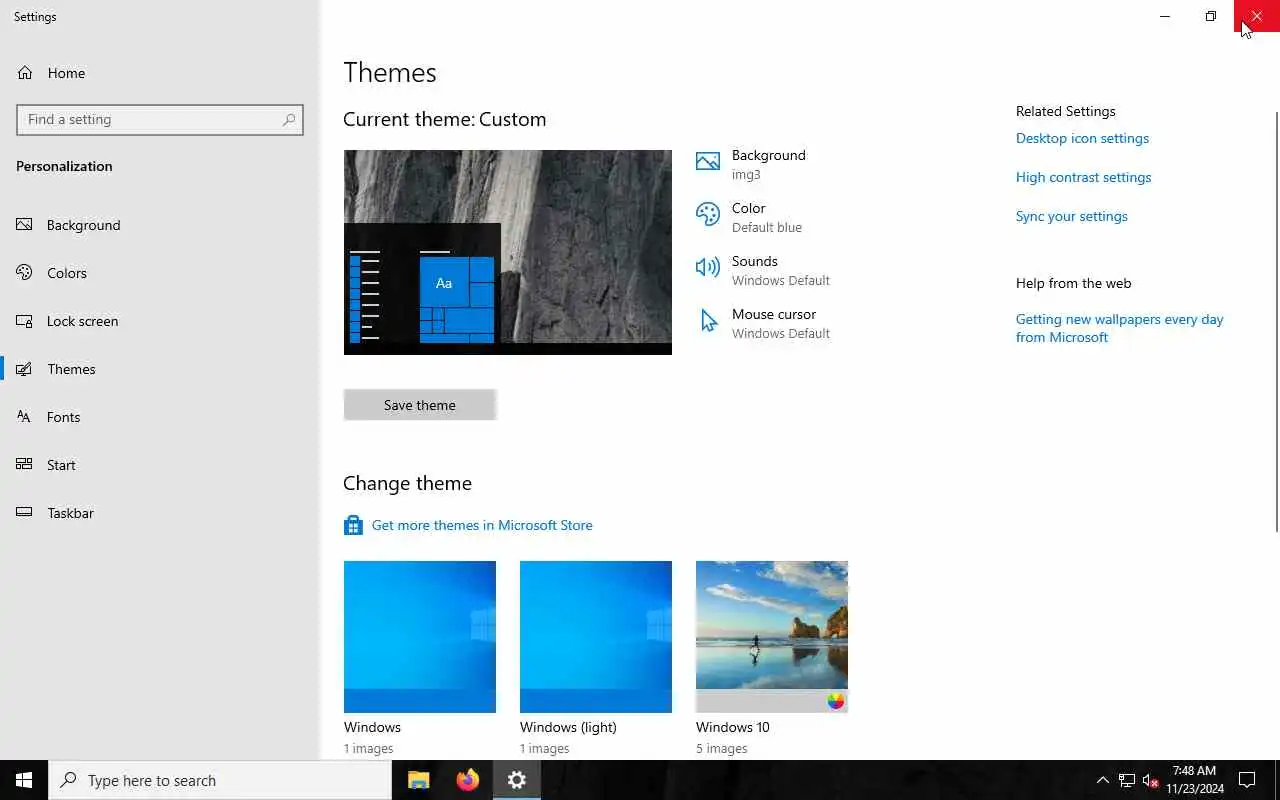Click the Color palette icon under Current theme

708,214
